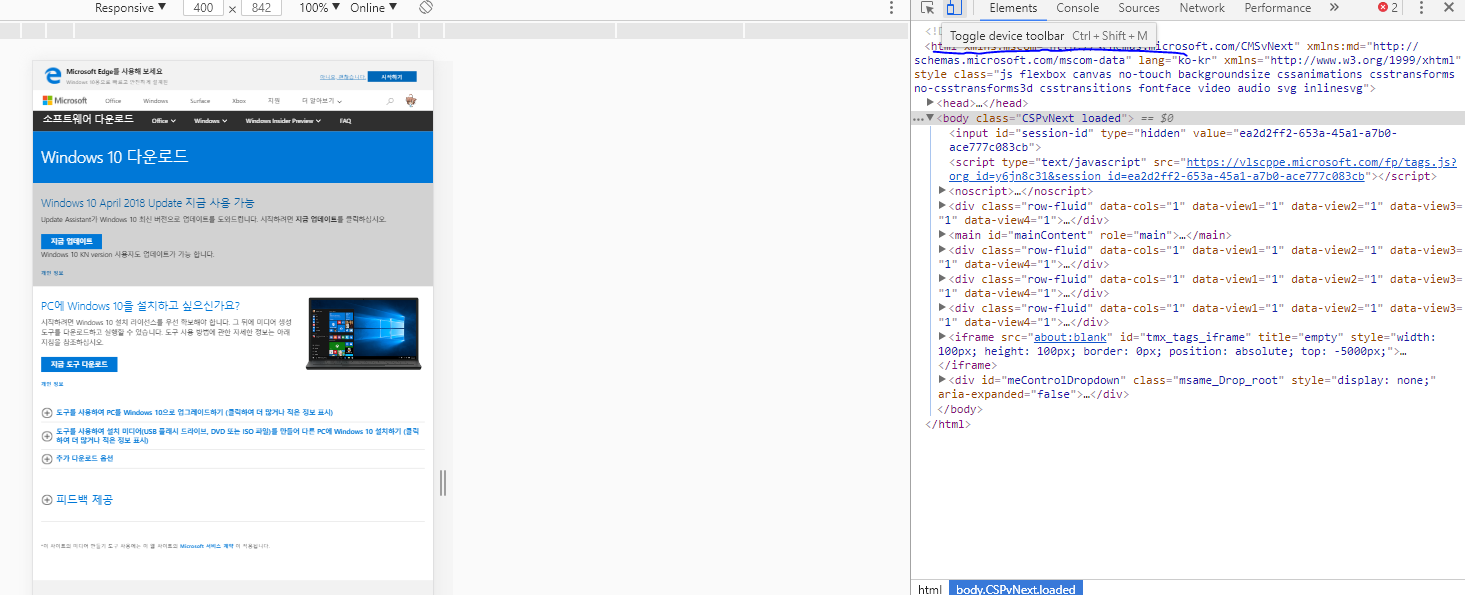This screenshot has height=595, width=1465.
Task: Click the blue 지금 업데이트 button
Action: [71, 242]
